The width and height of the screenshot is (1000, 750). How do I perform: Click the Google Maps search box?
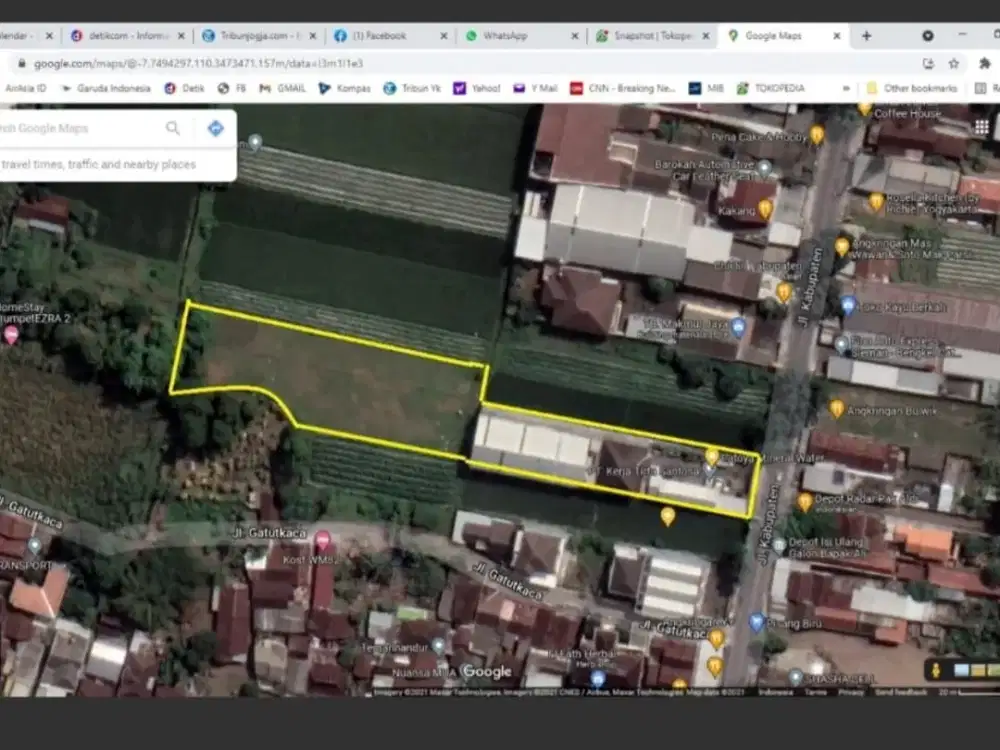[x=80, y=128]
